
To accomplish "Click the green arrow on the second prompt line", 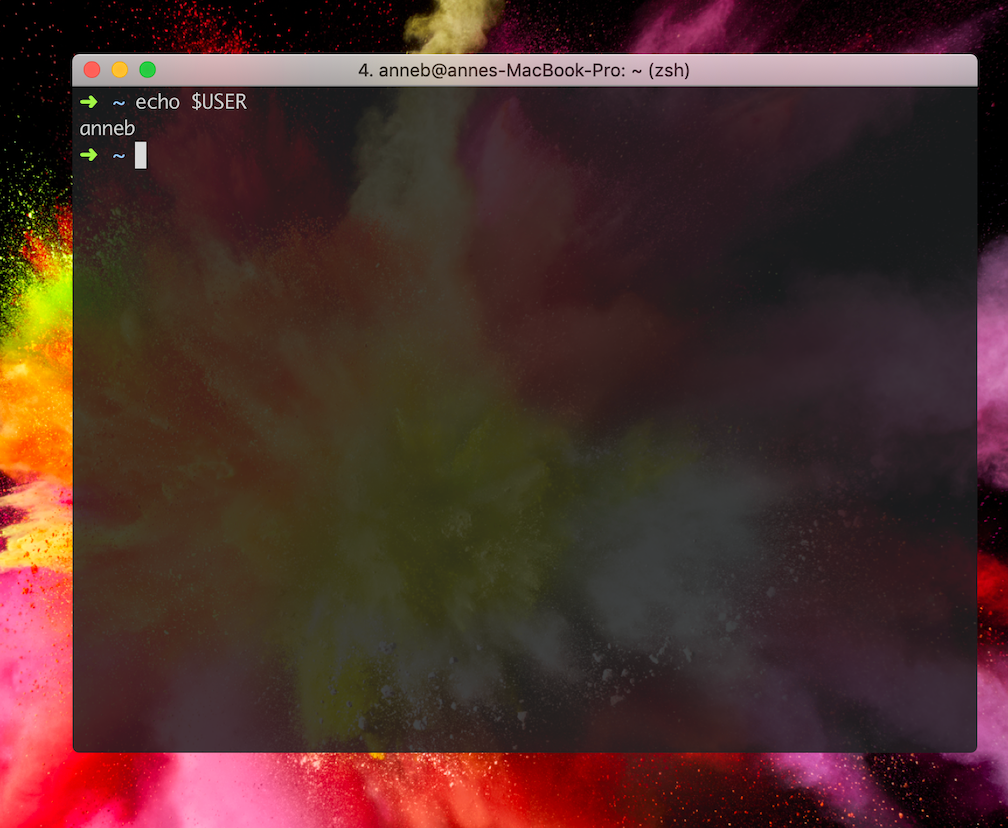I will (x=89, y=155).
